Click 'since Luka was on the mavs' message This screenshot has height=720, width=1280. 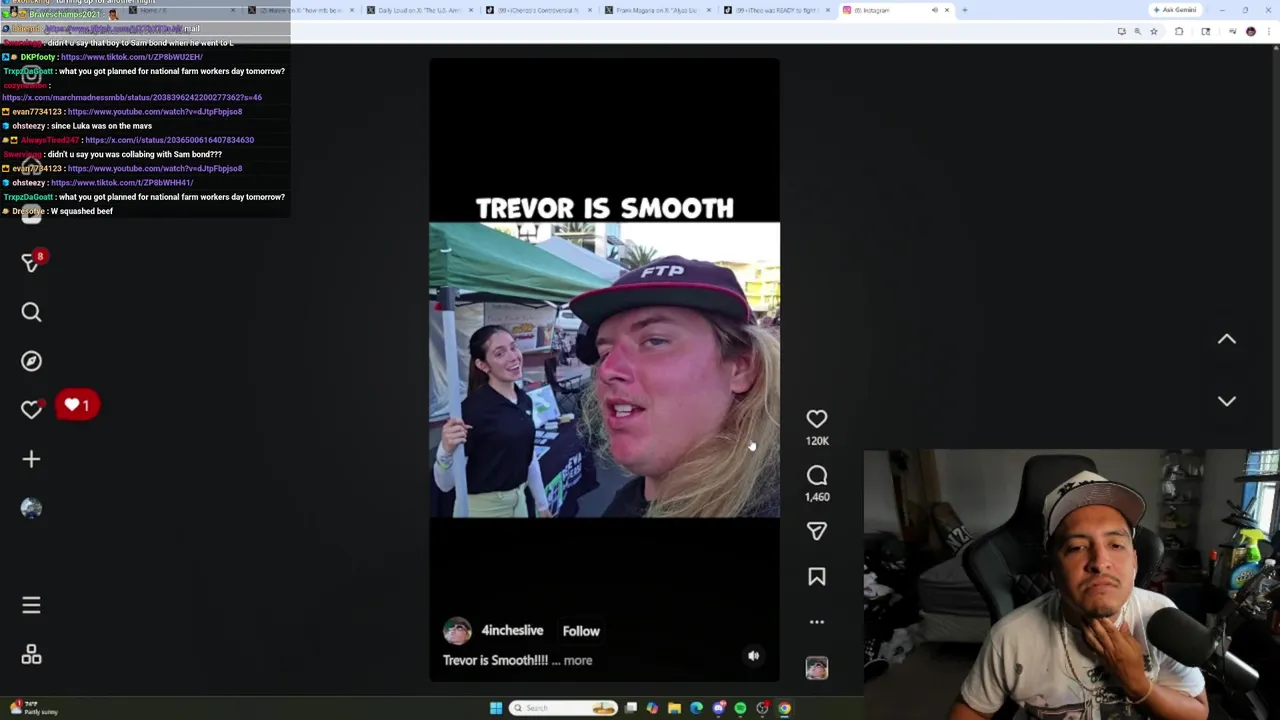pos(101,126)
